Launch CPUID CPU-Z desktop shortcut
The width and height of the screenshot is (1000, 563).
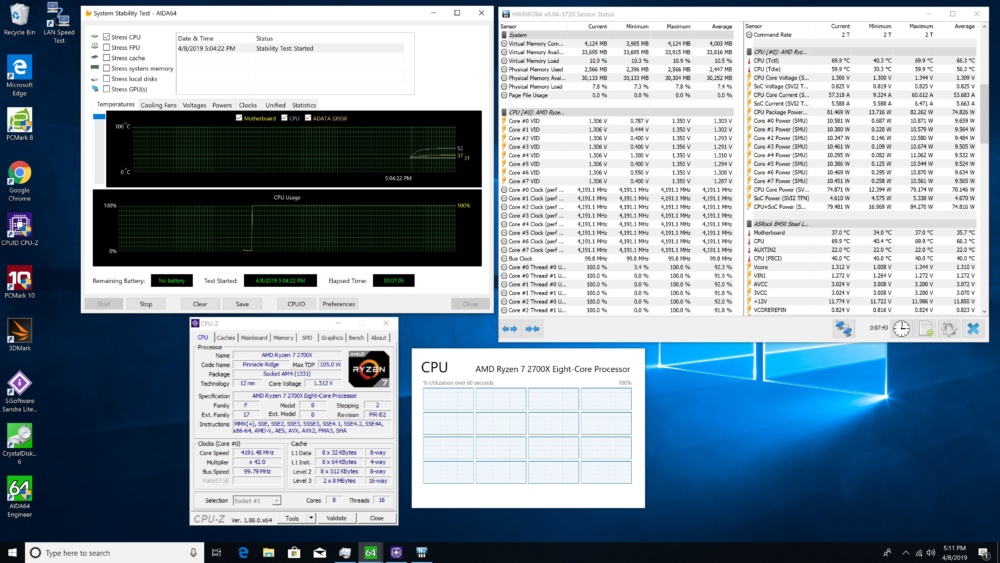tap(19, 230)
